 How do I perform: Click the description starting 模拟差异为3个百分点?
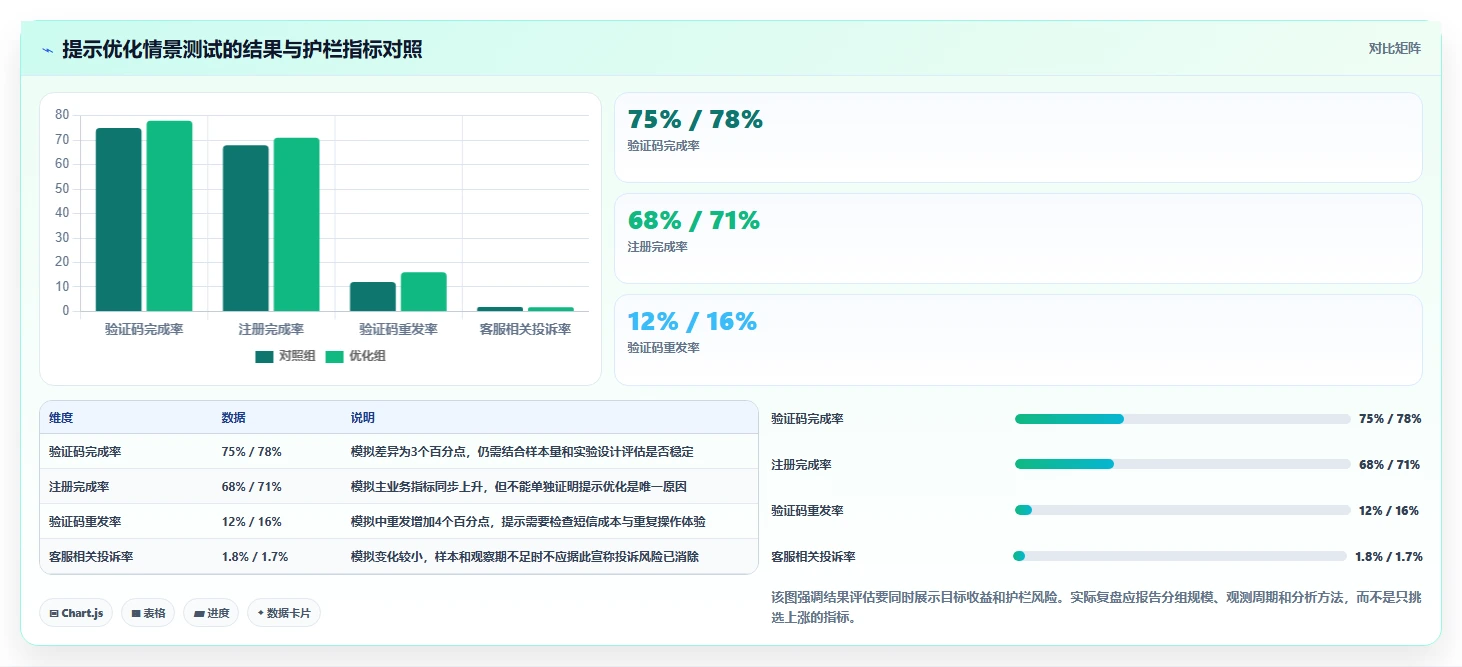click(522, 452)
